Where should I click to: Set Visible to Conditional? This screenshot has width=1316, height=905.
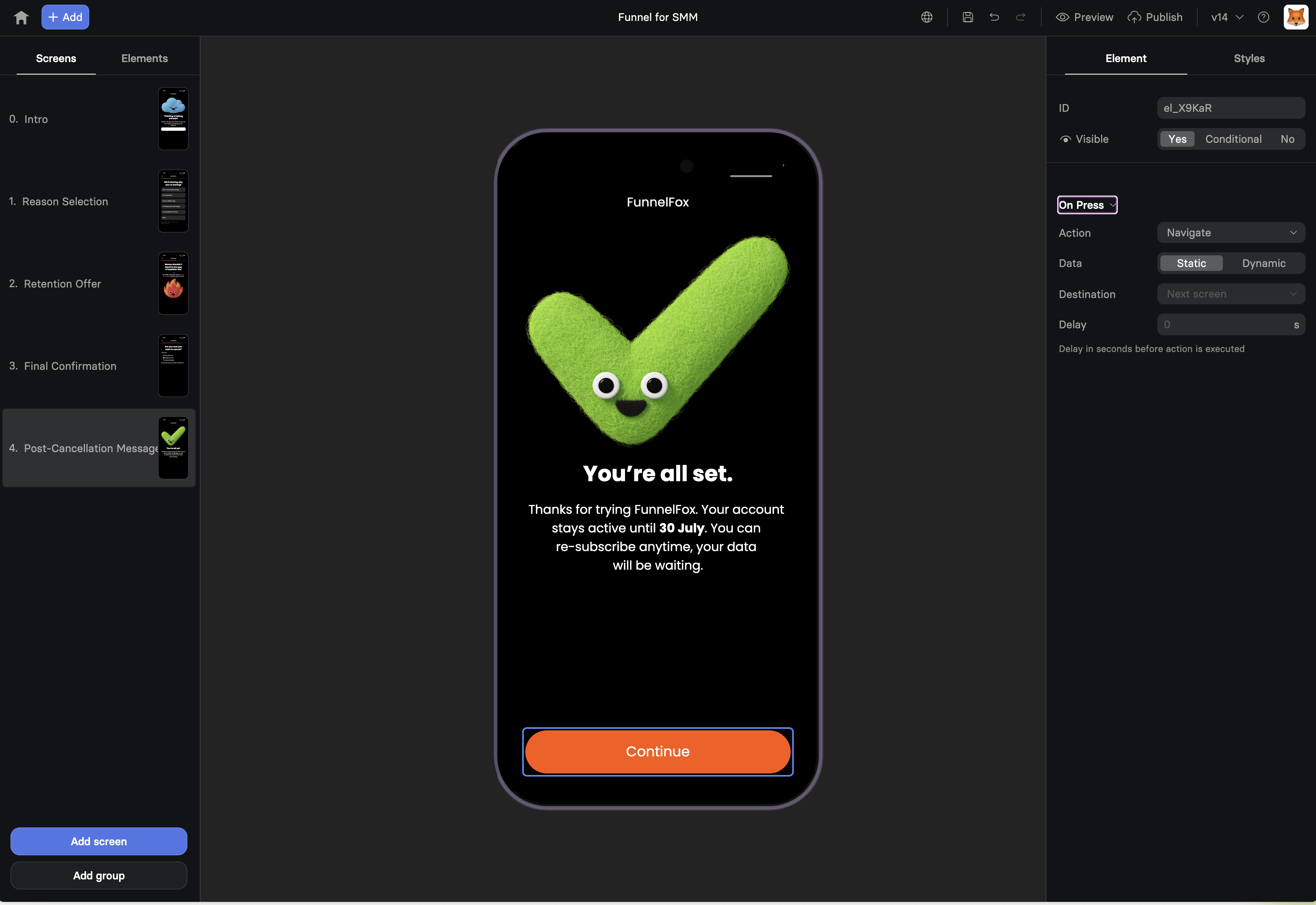click(1233, 139)
